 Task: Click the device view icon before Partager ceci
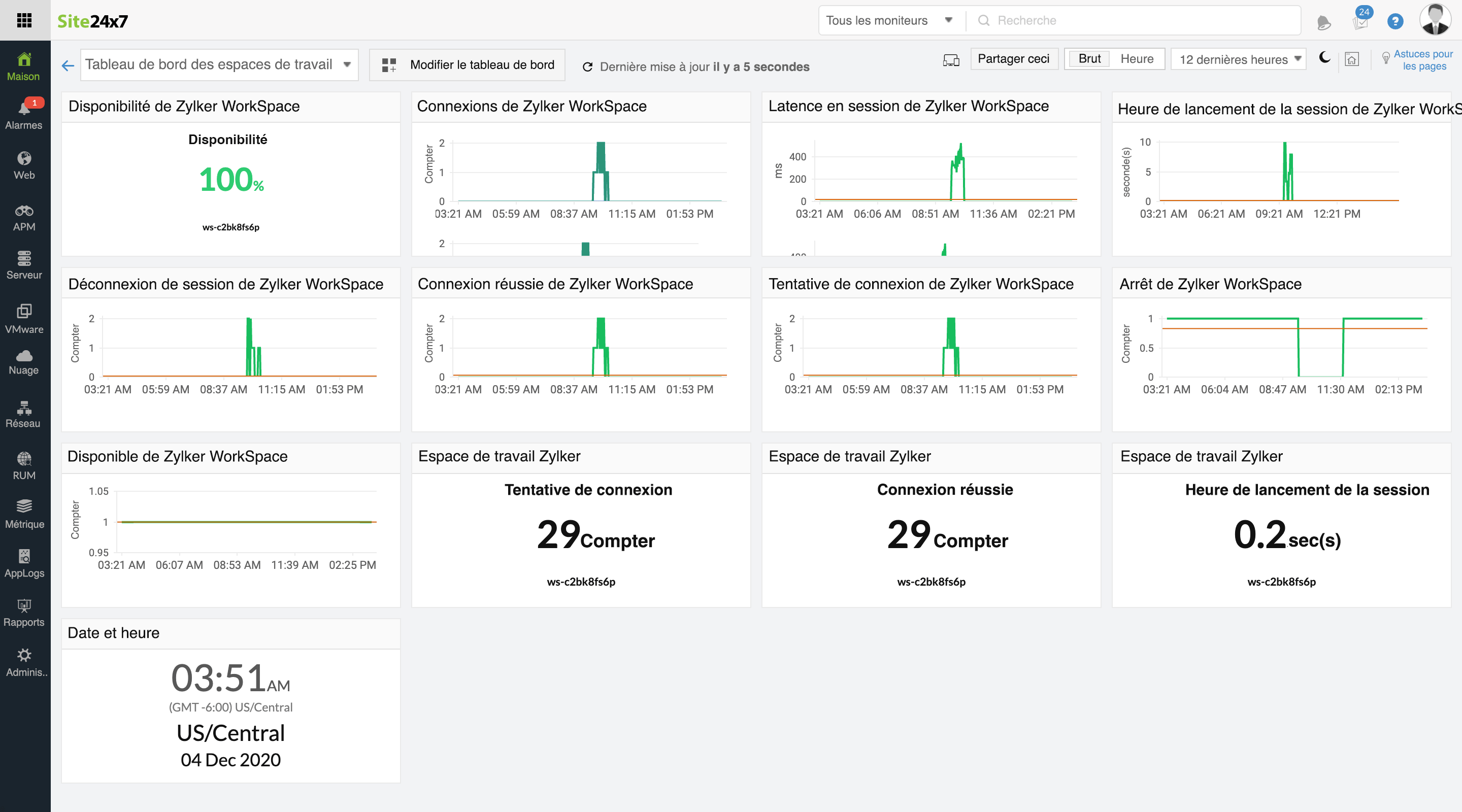tap(951, 59)
